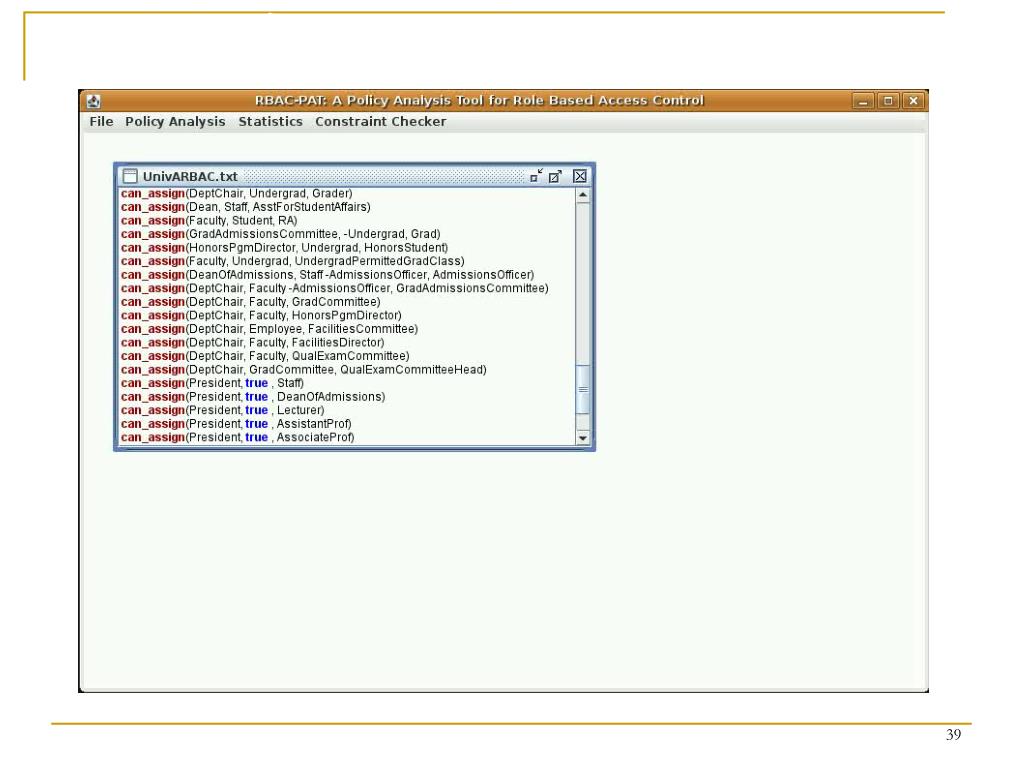Select the line can_assign(President, true, Staff)

[x=212, y=383]
